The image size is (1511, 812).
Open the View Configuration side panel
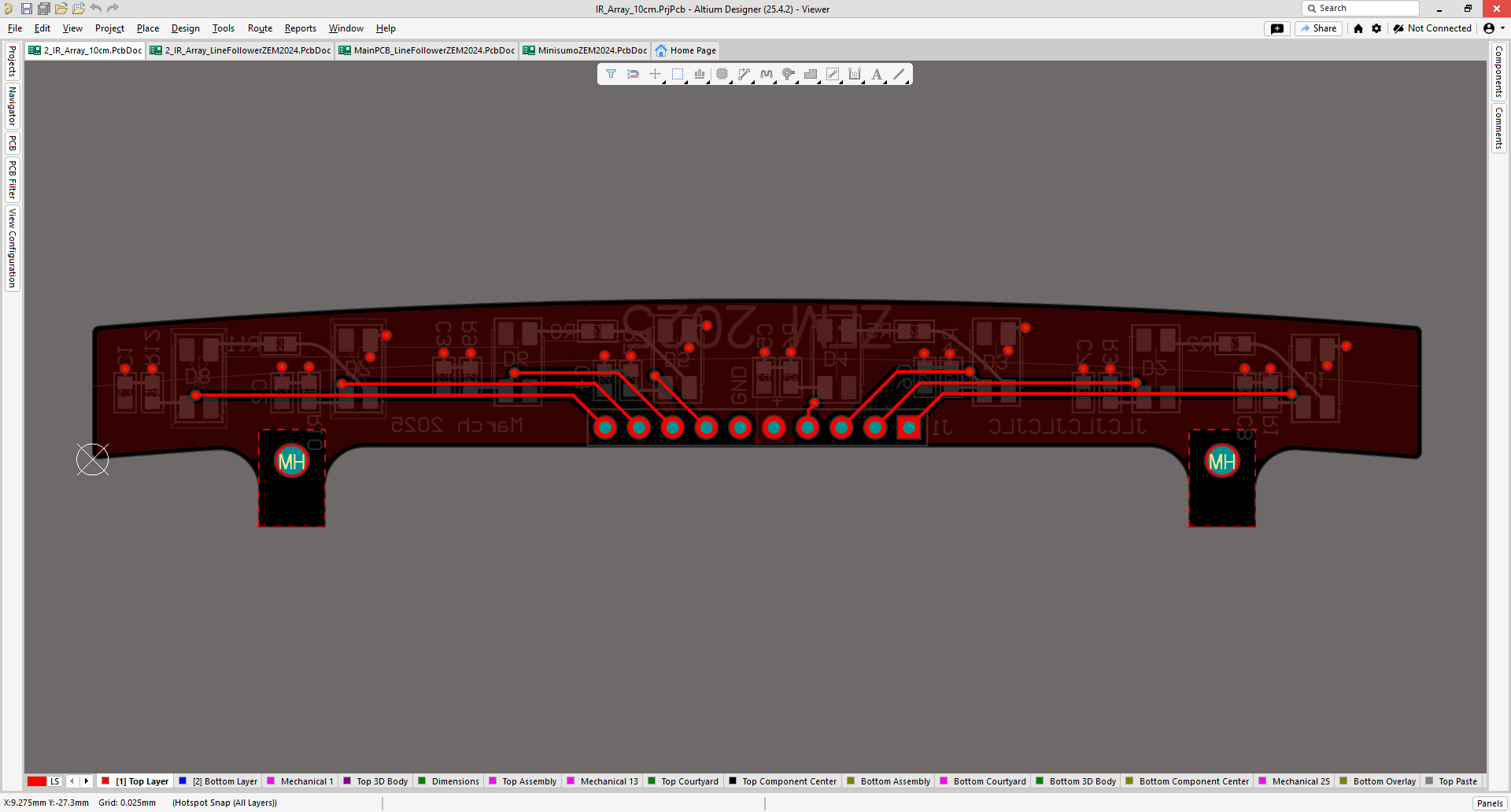point(13,248)
